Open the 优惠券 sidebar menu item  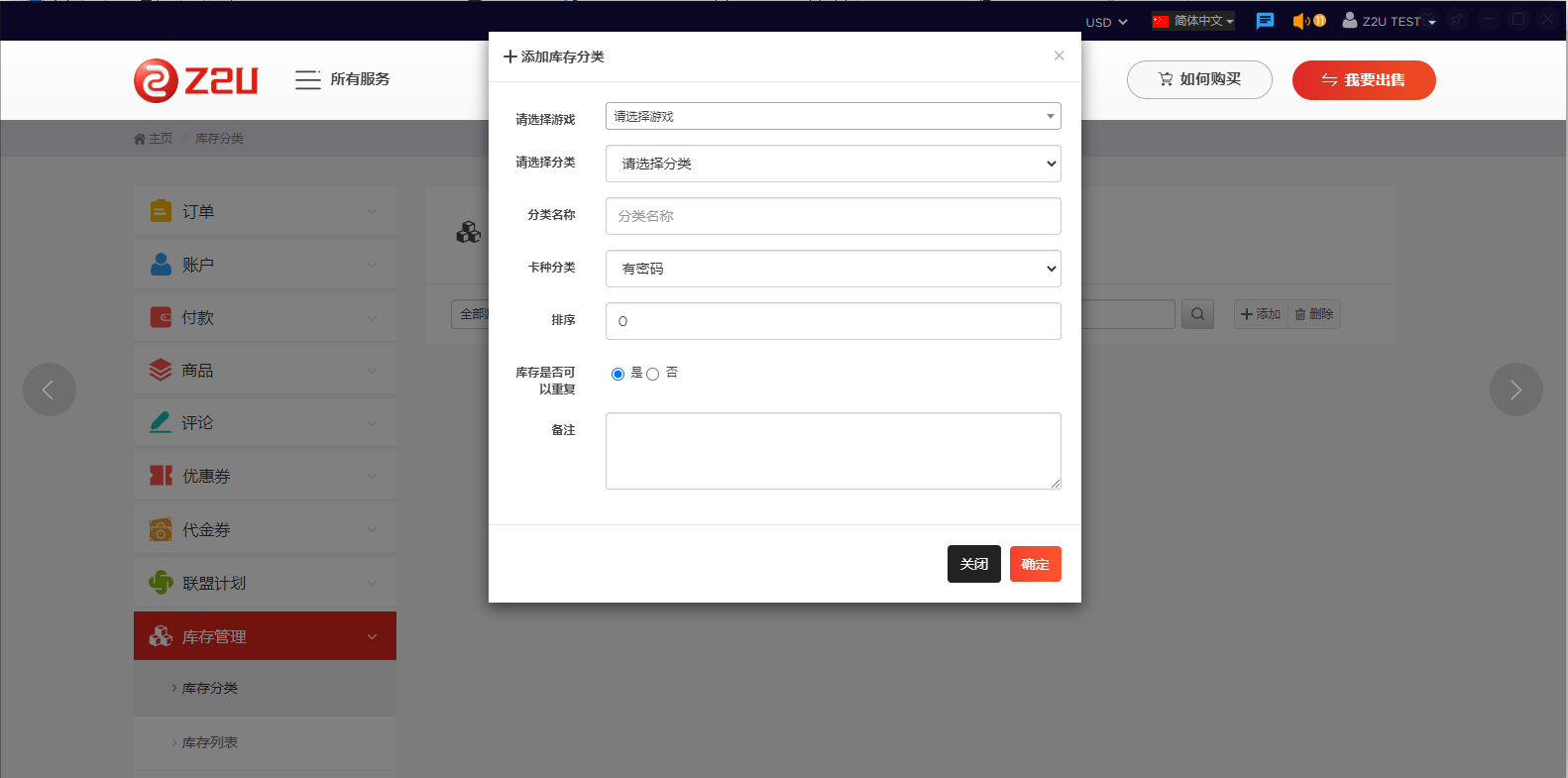coord(265,476)
